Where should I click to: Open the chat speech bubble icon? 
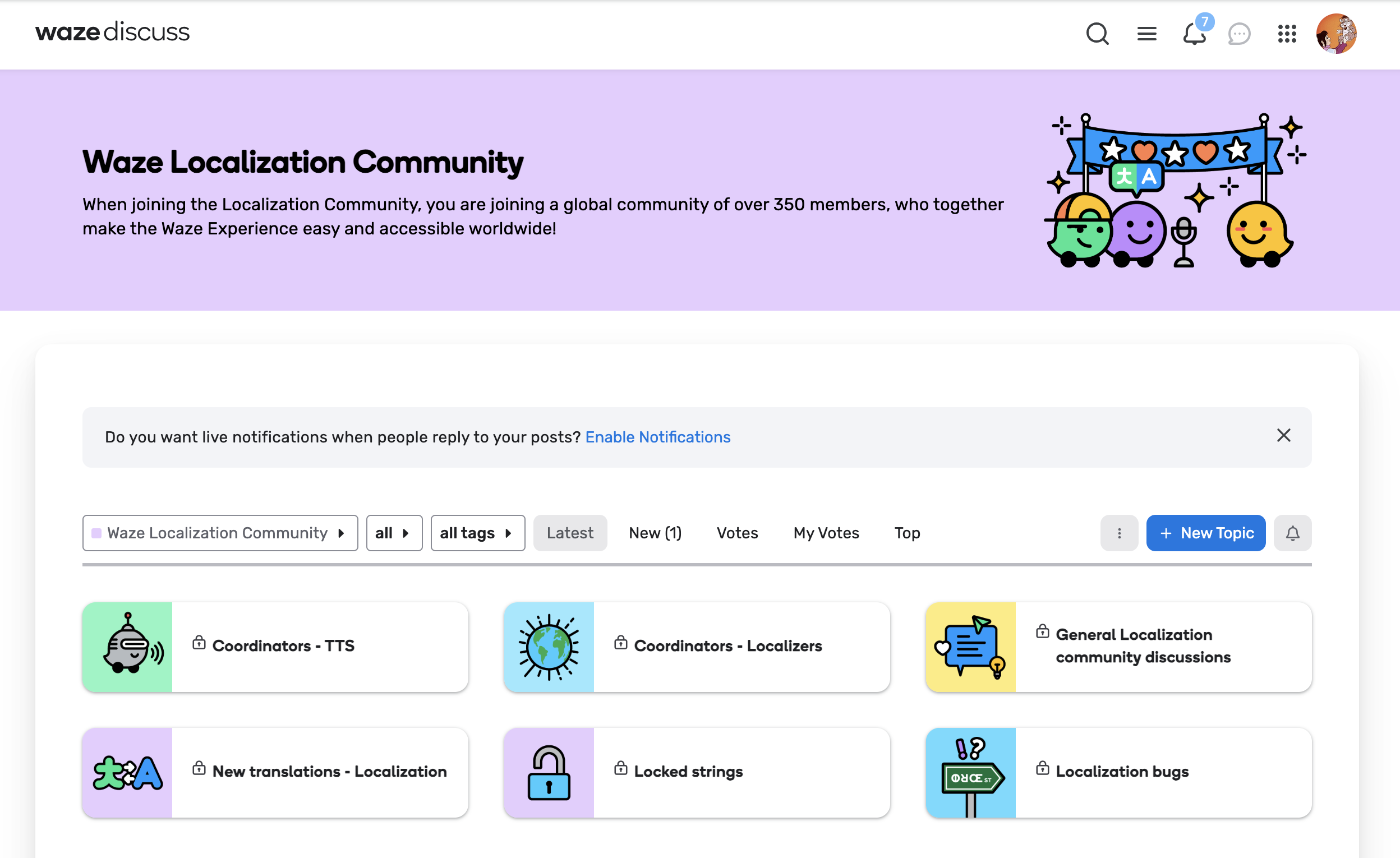pyautogui.click(x=1239, y=34)
